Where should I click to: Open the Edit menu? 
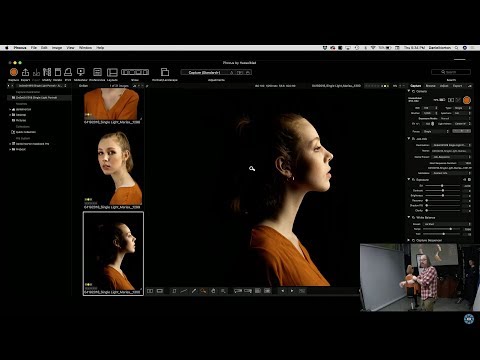[44, 48]
